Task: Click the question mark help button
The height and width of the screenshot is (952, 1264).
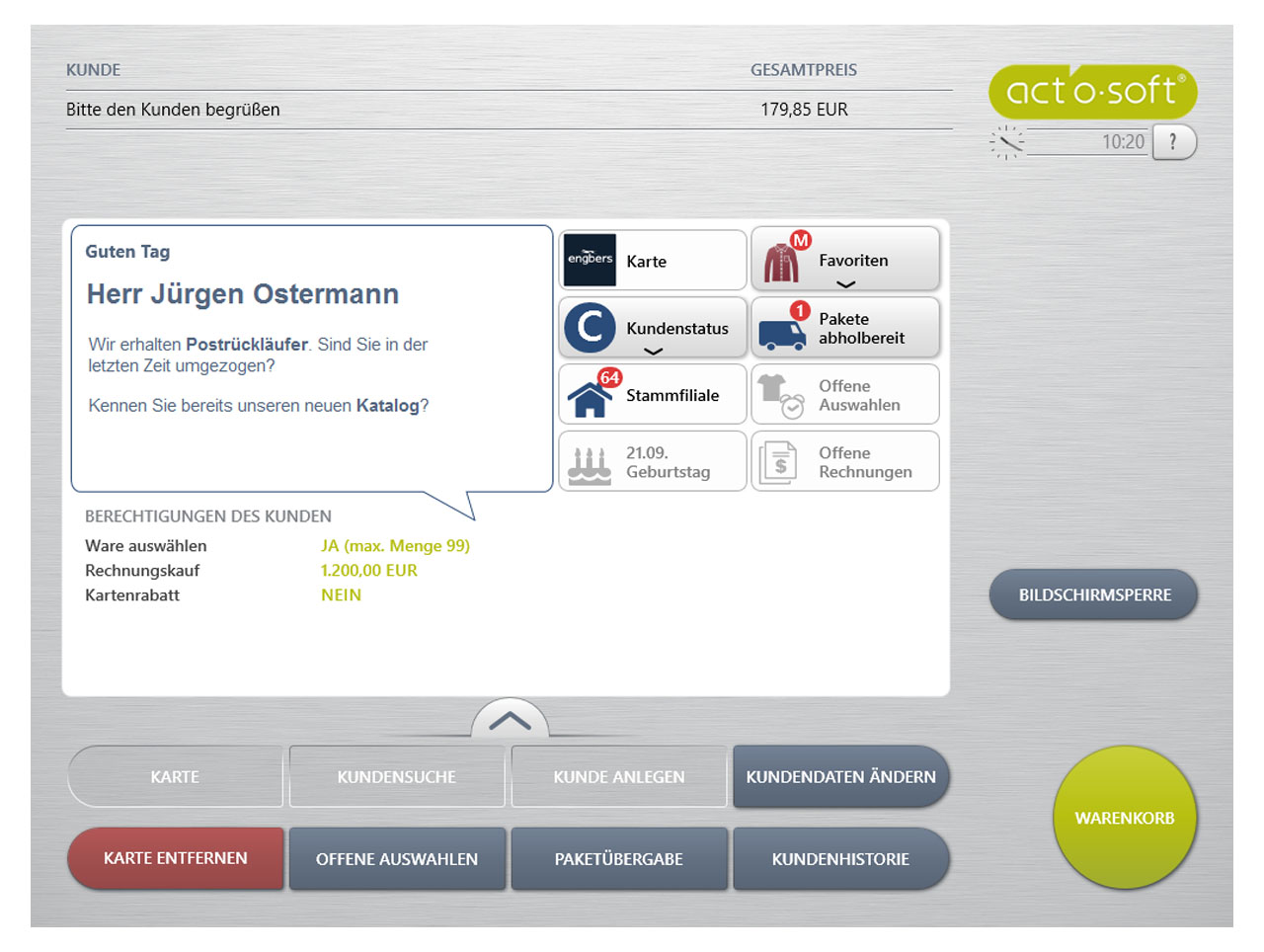Action: click(1173, 142)
